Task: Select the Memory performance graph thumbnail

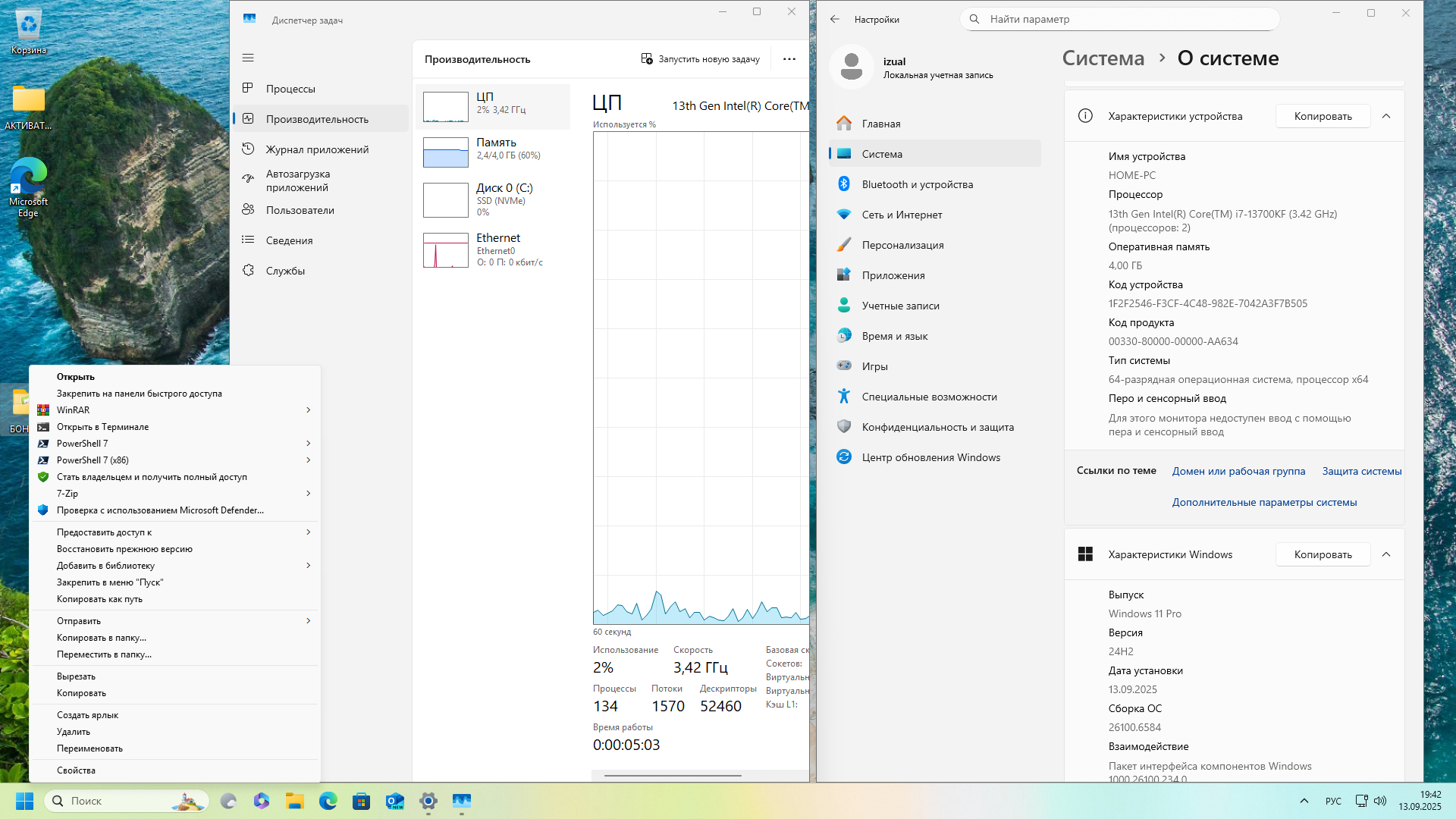Action: click(x=445, y=152)
